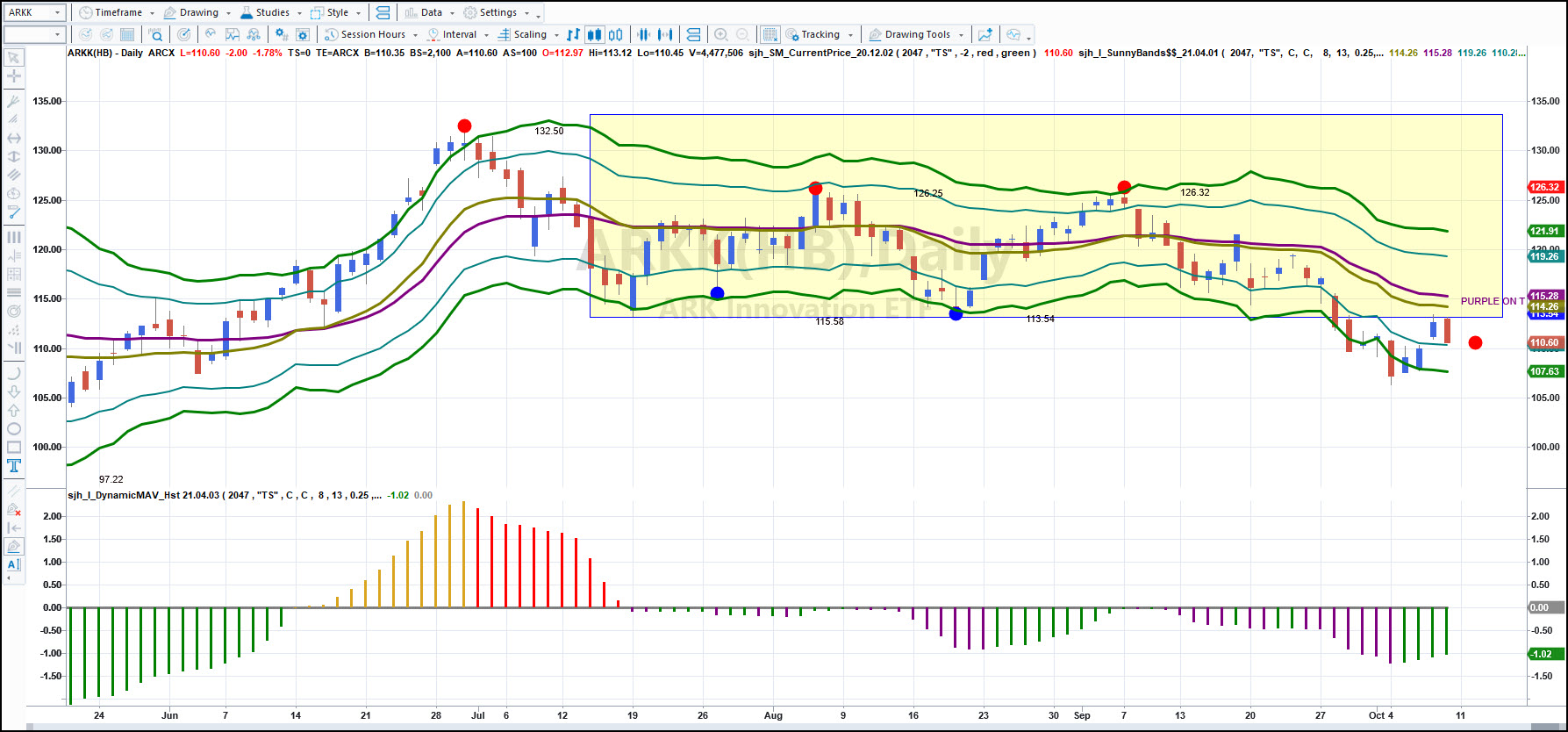This screenshot has width=1568, height=732.
Task: Select the down arrow drawing tool
Action: (x=14, y=391)
